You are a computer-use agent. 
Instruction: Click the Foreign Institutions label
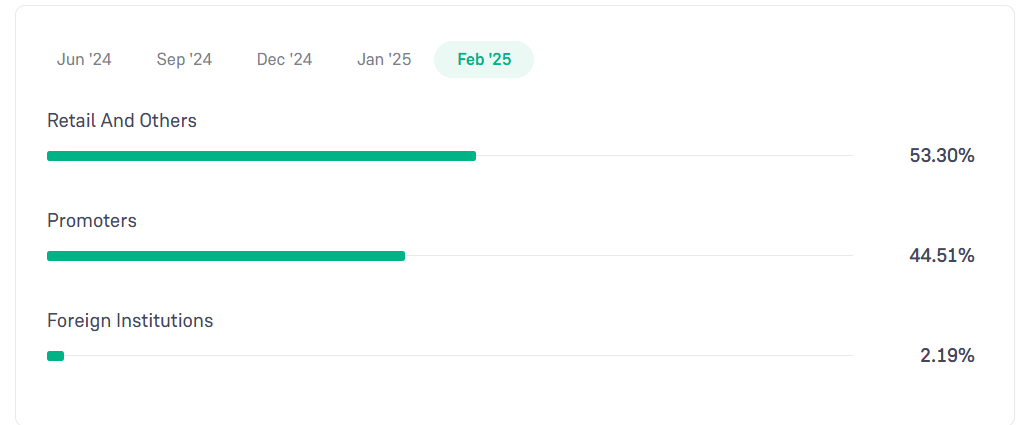[130, 321]
